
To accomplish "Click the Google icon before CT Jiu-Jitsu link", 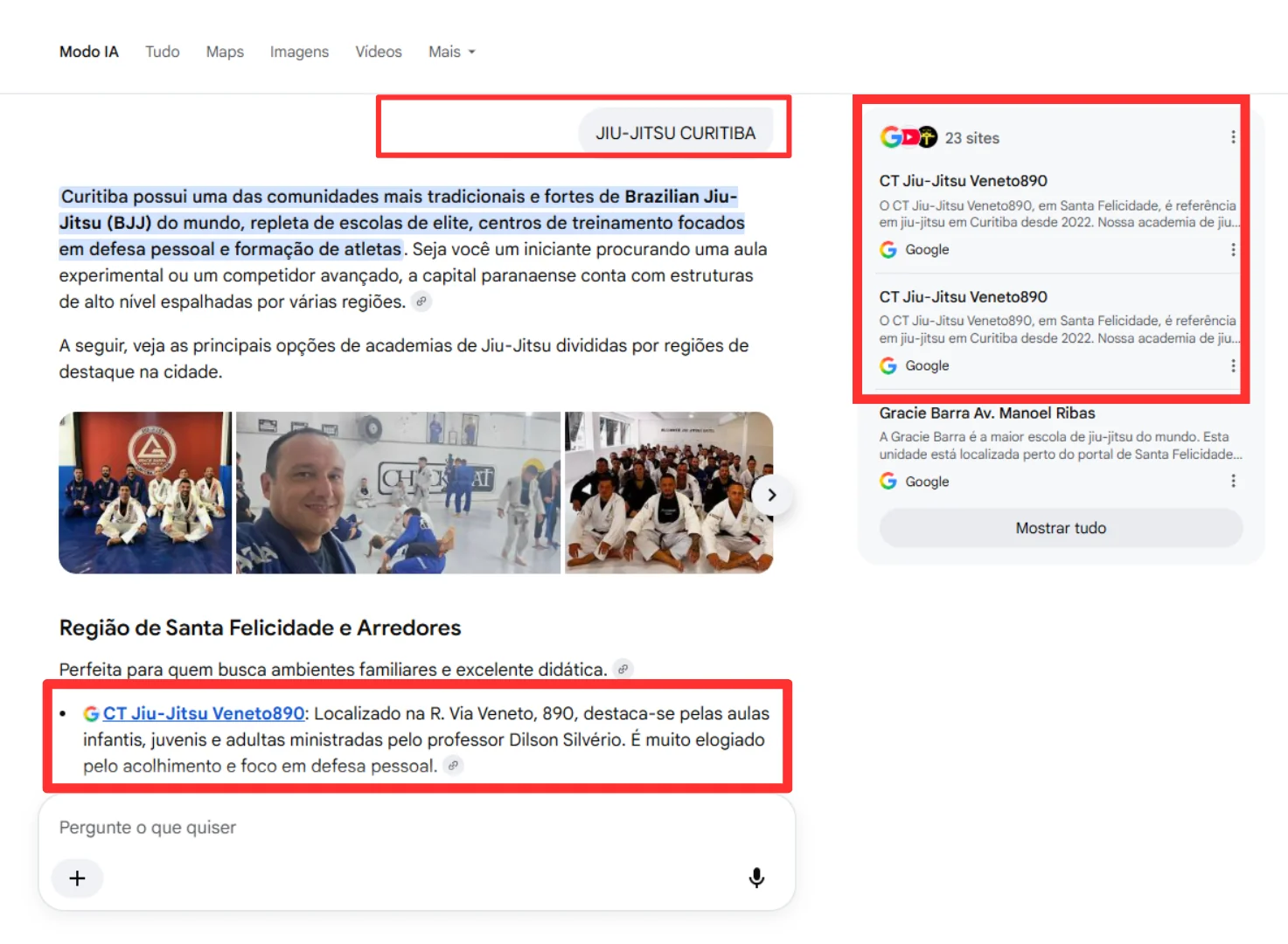I will click(x=91, y=713).
